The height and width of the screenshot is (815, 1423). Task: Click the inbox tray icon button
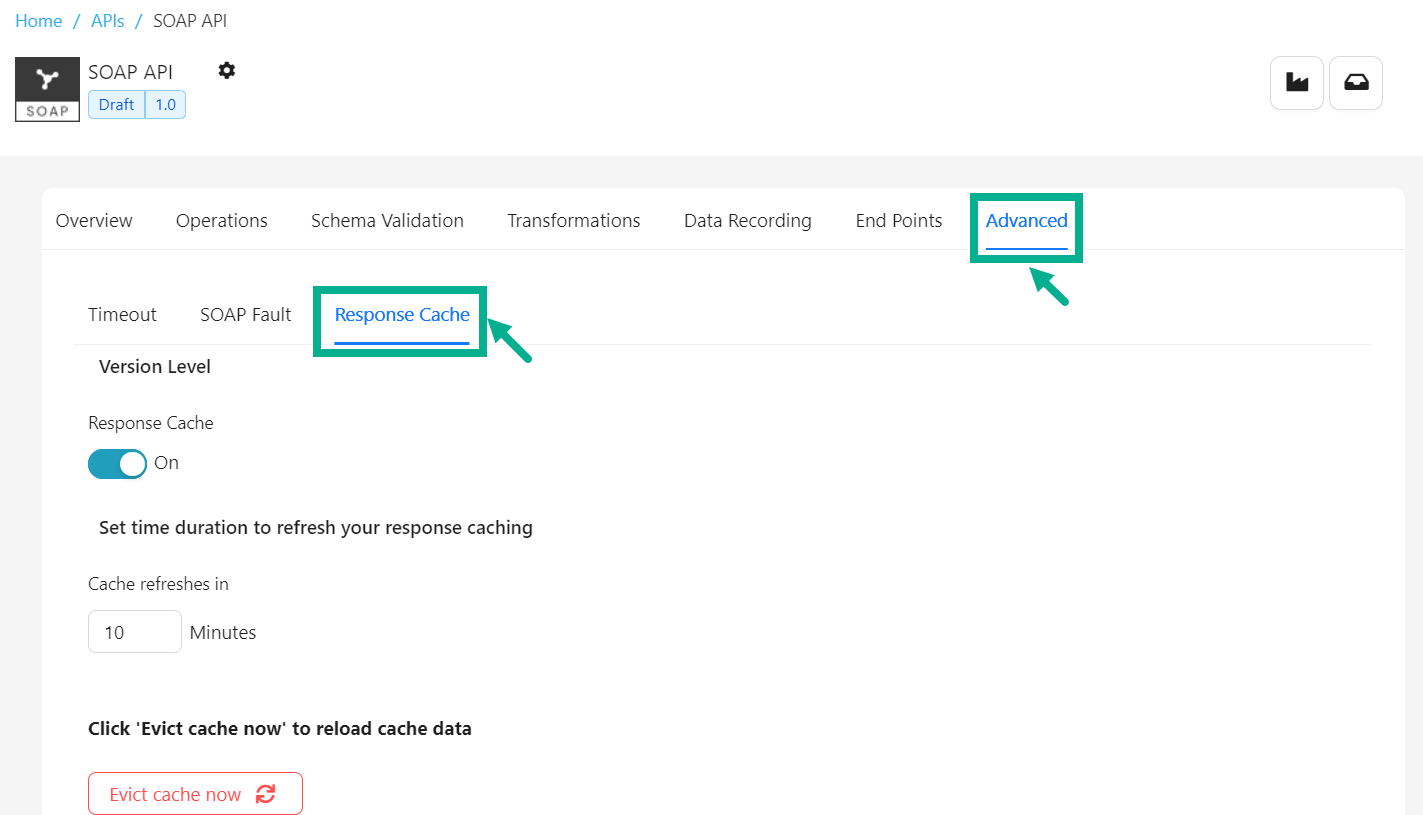pos(1356,83)
